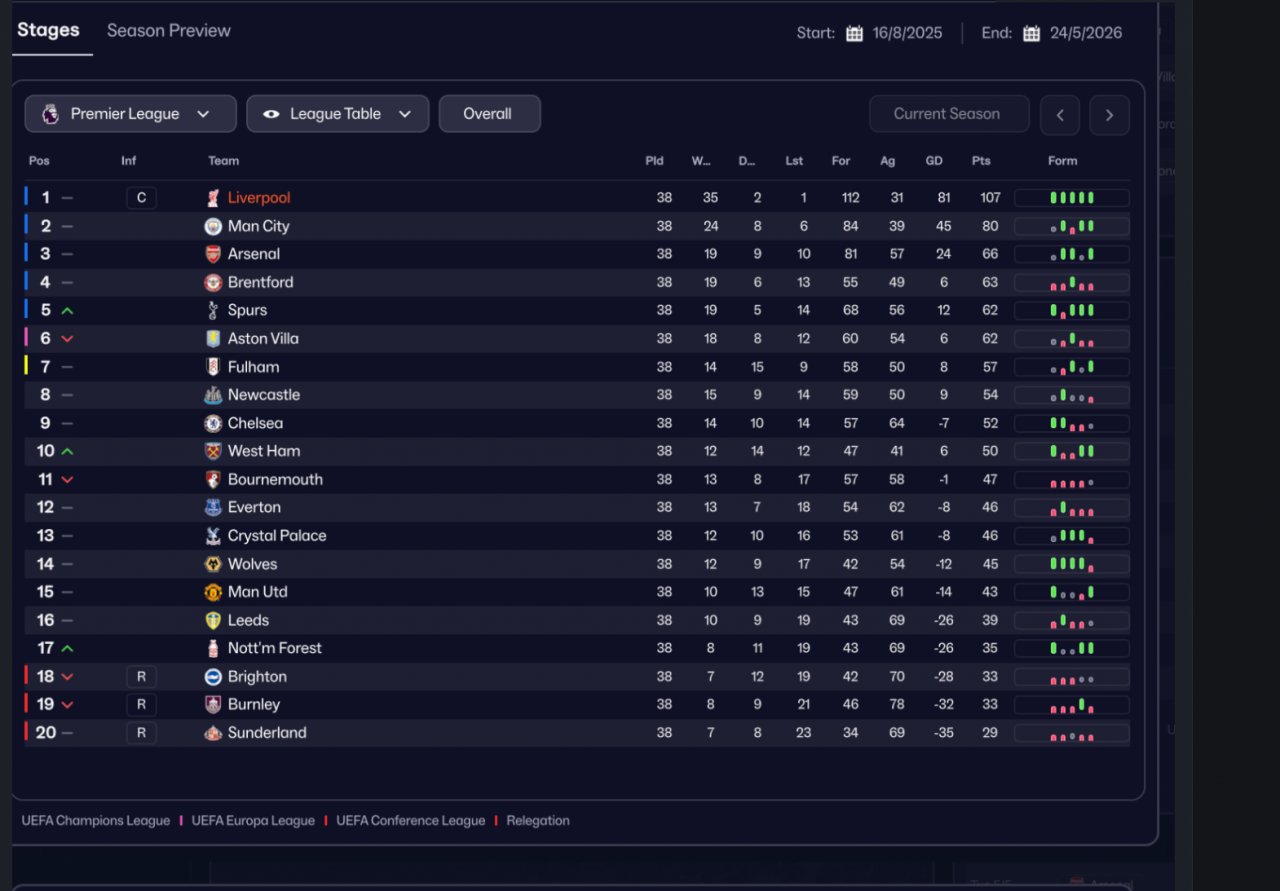
Task: Click the Sunderland club crest
Action: point(212,732)
